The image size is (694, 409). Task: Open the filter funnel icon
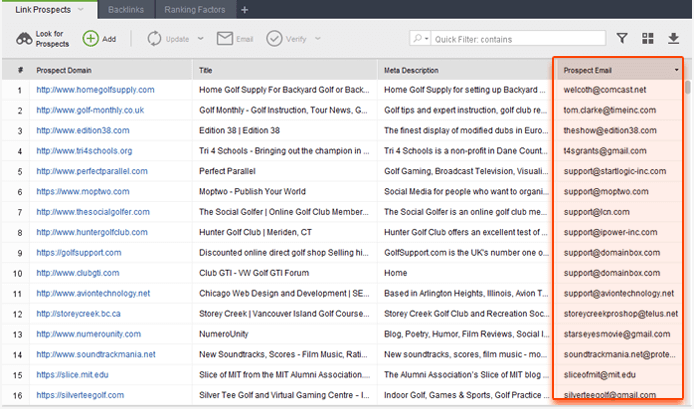coord(622,39)
